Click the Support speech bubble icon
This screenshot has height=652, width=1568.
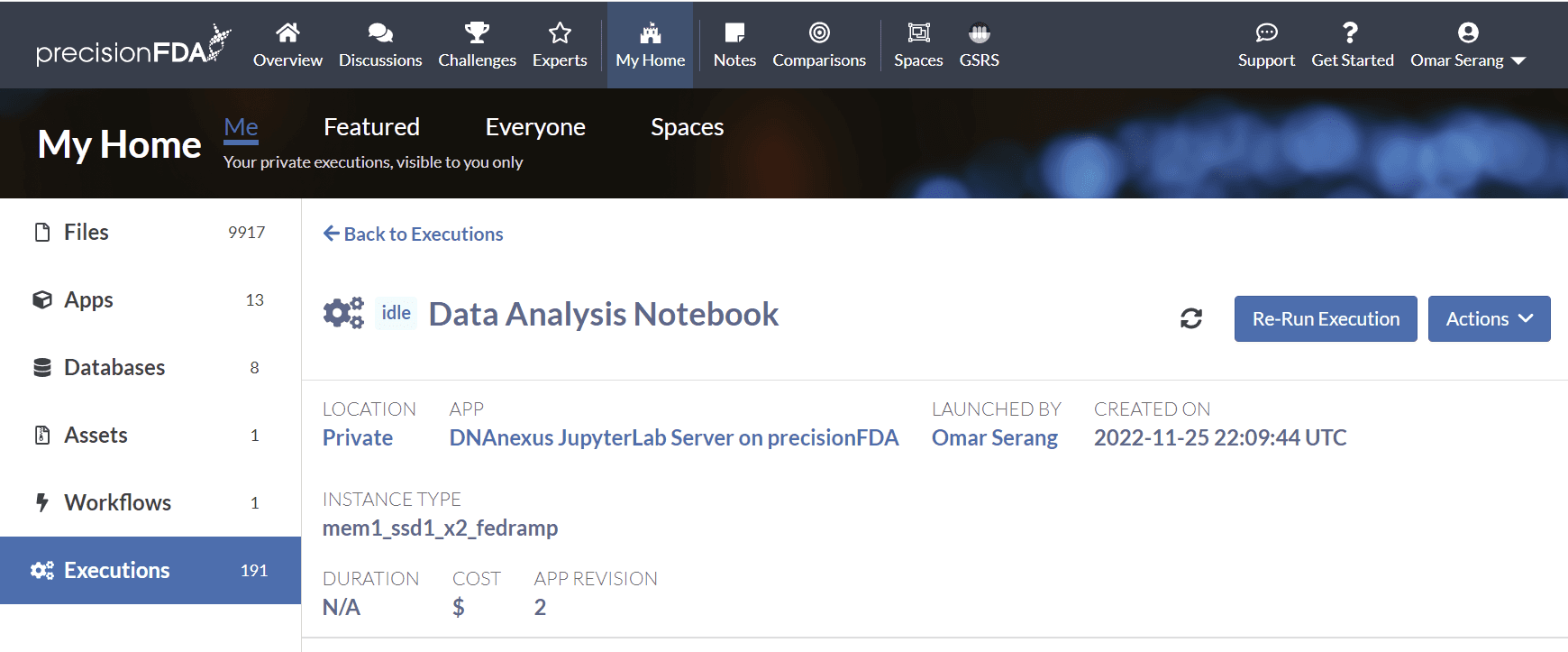(x=1266, y=33)
